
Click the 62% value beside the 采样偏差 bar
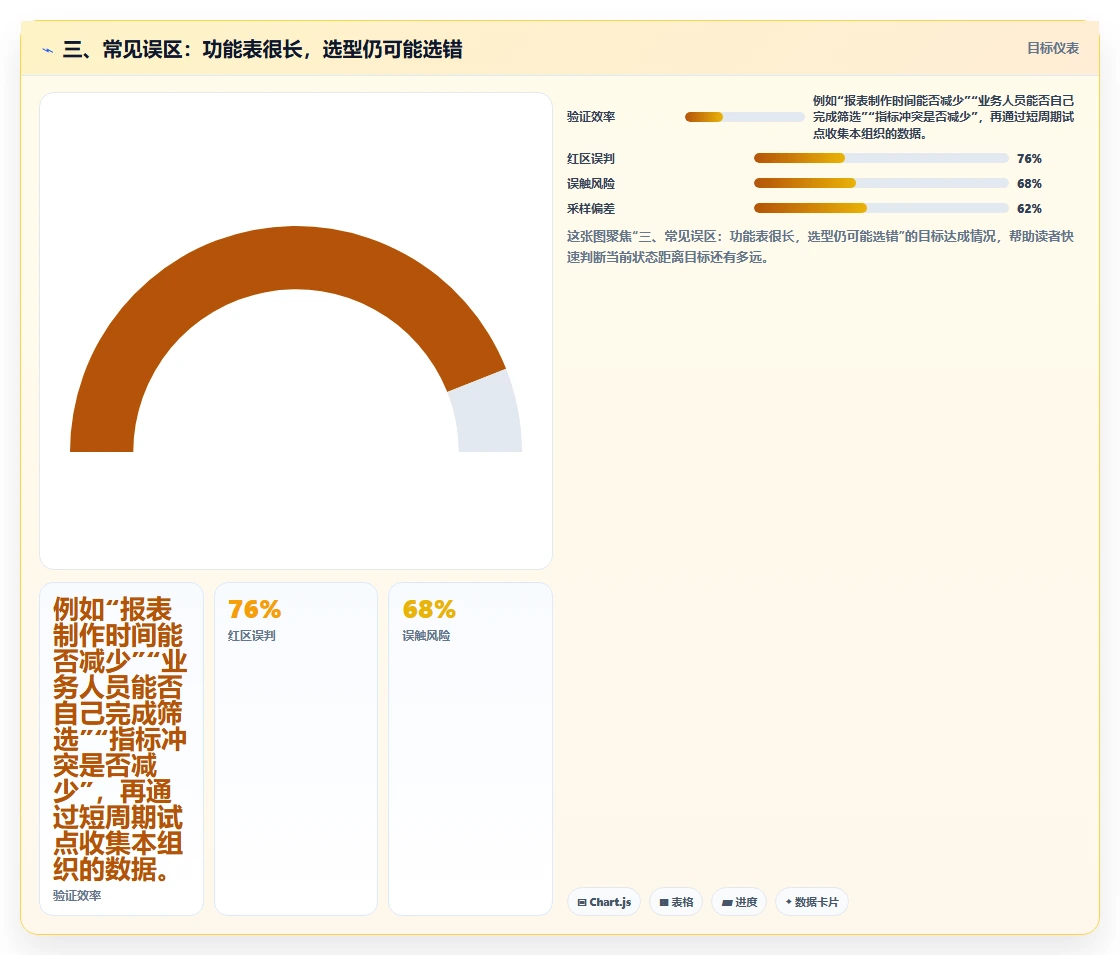click(1029, 209)
